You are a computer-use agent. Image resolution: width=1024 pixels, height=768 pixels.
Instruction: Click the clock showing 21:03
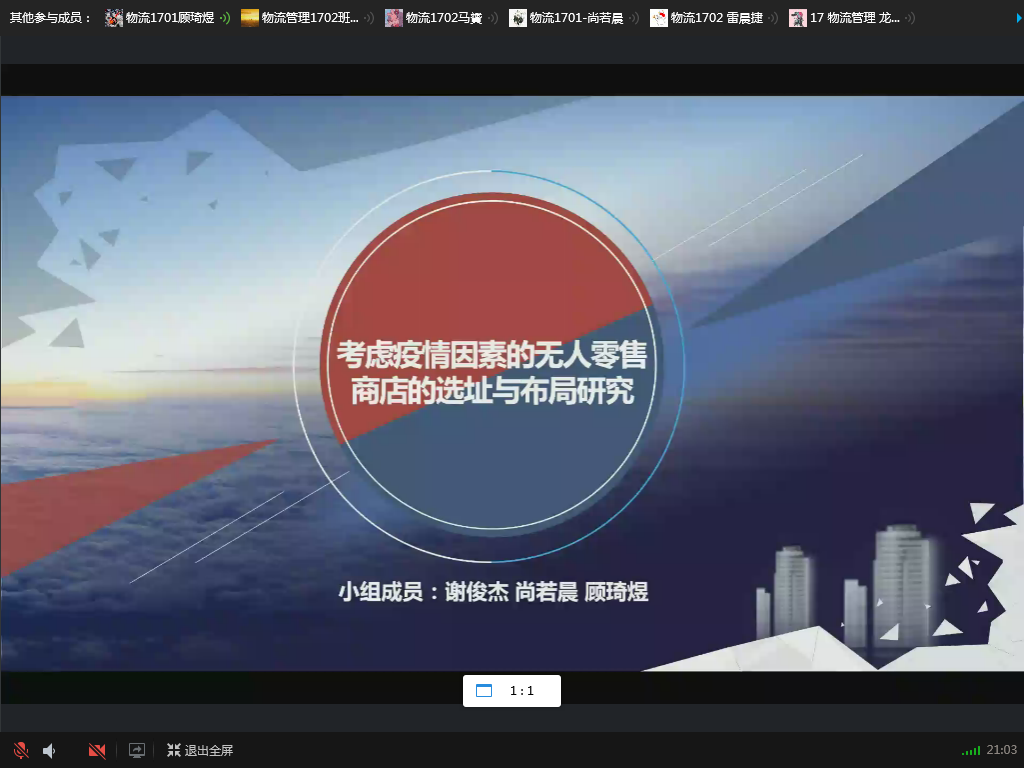coord(1001,750)
